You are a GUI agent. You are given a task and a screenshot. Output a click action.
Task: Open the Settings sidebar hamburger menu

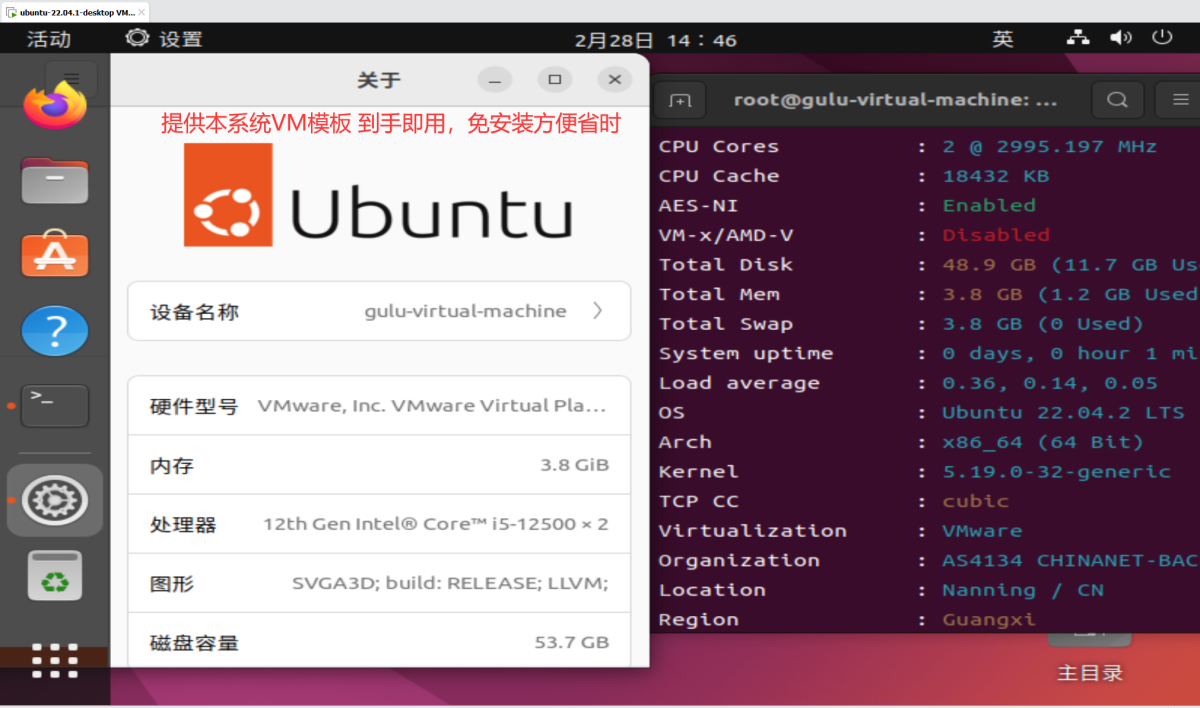(71, 78)
